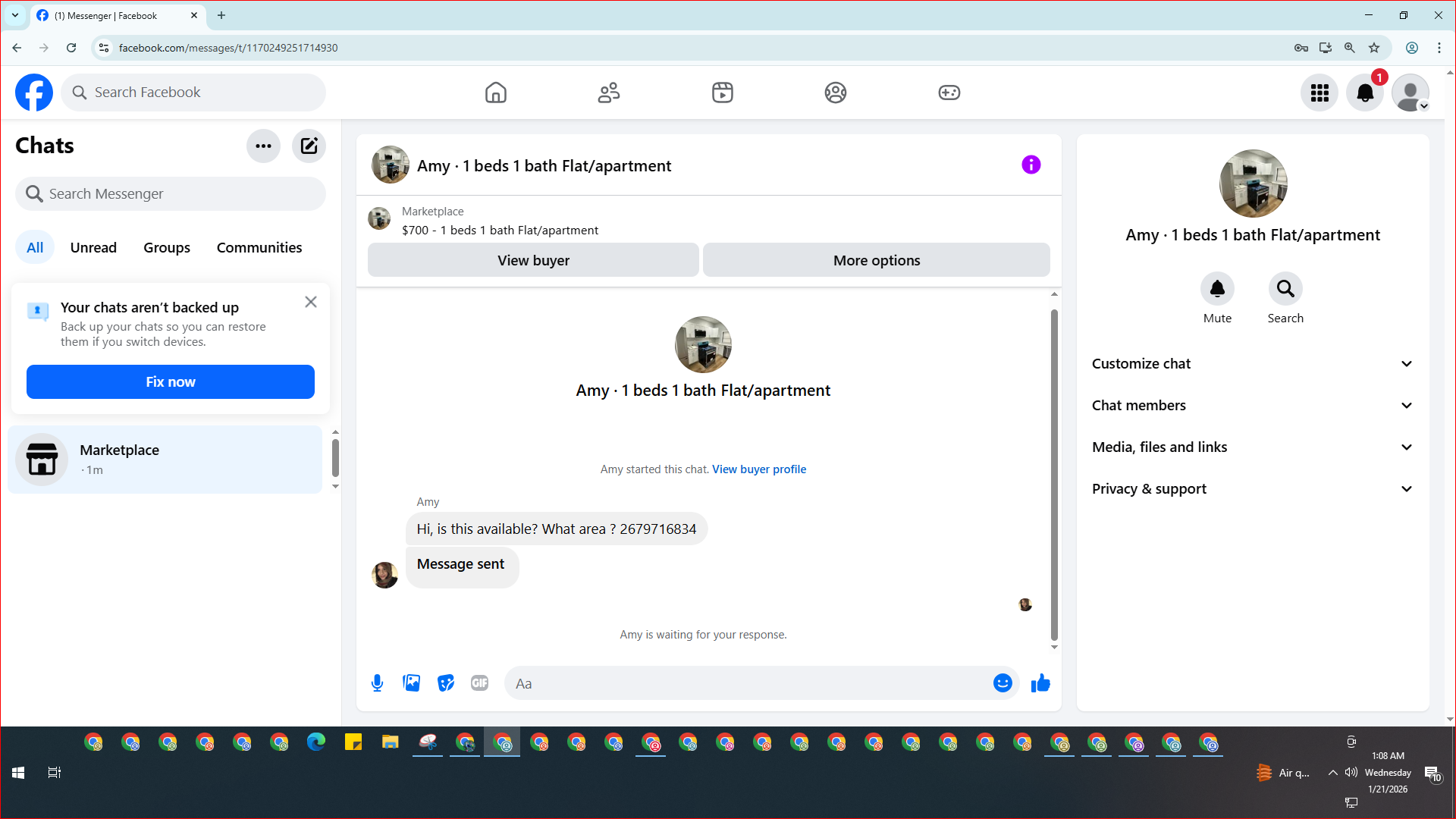Image resolution: width=1456 pixels, height=819 pixels.
Task: Attach a photo with the image icon
Action: point(412,683)
